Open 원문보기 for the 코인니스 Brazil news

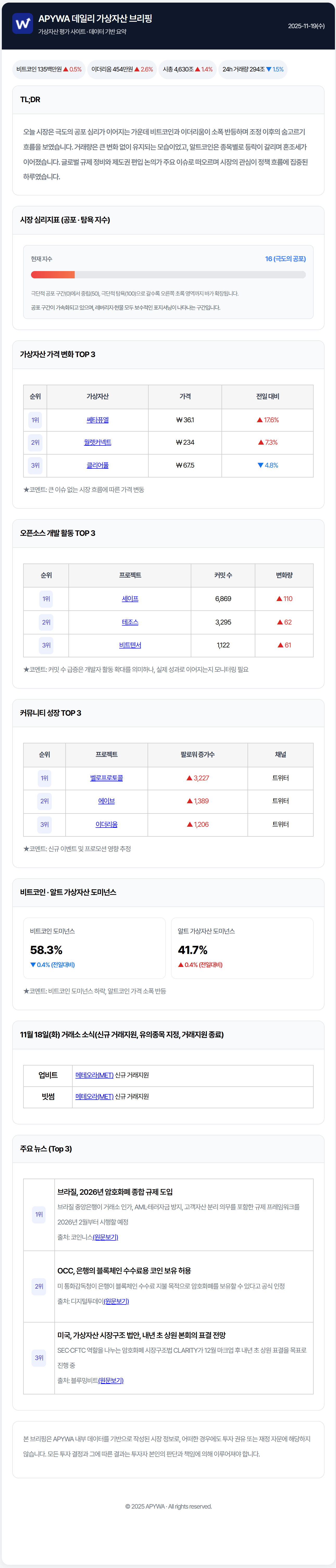(x=105, y=1237)
